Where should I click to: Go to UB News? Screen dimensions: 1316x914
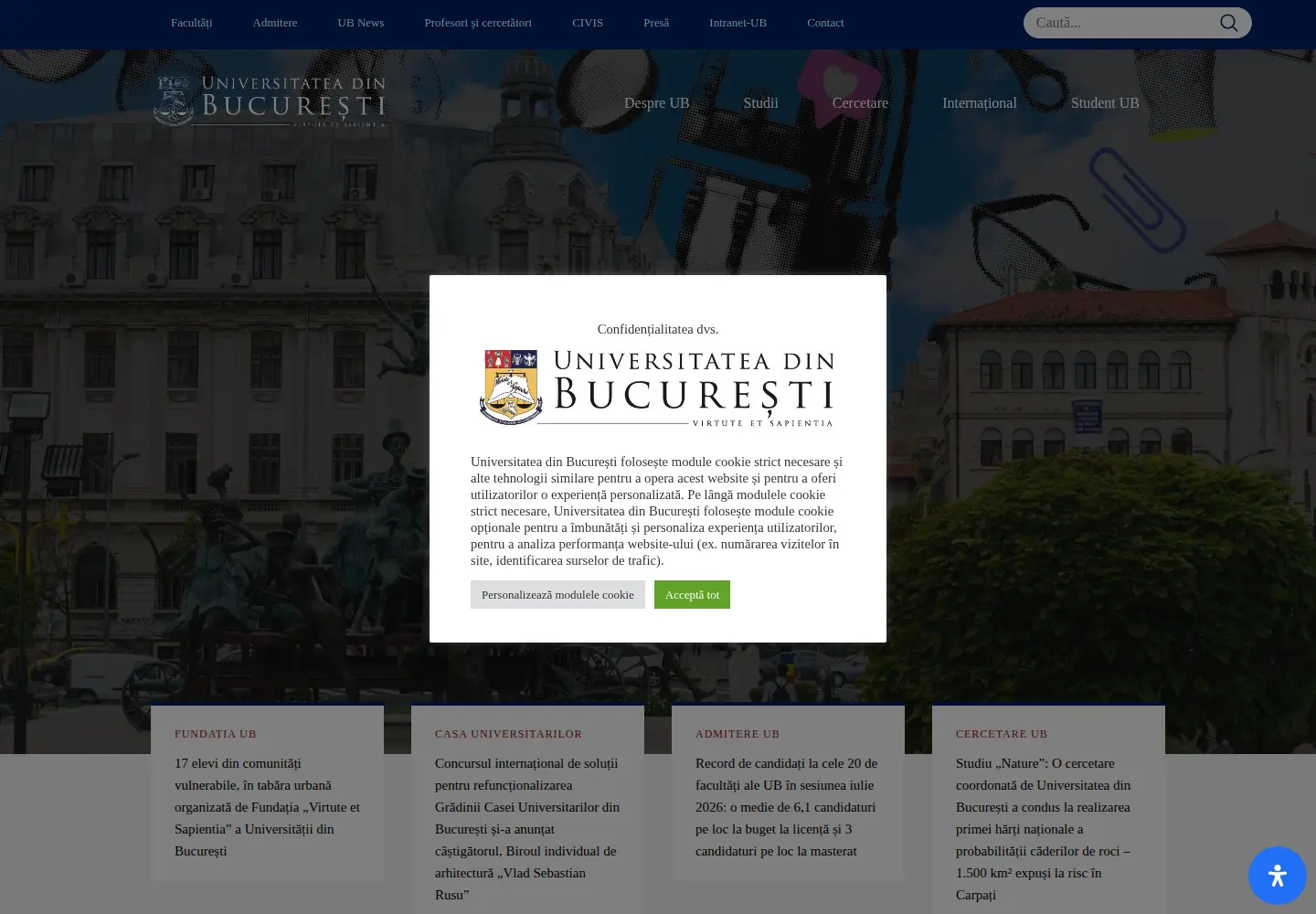tap(360, 23)
